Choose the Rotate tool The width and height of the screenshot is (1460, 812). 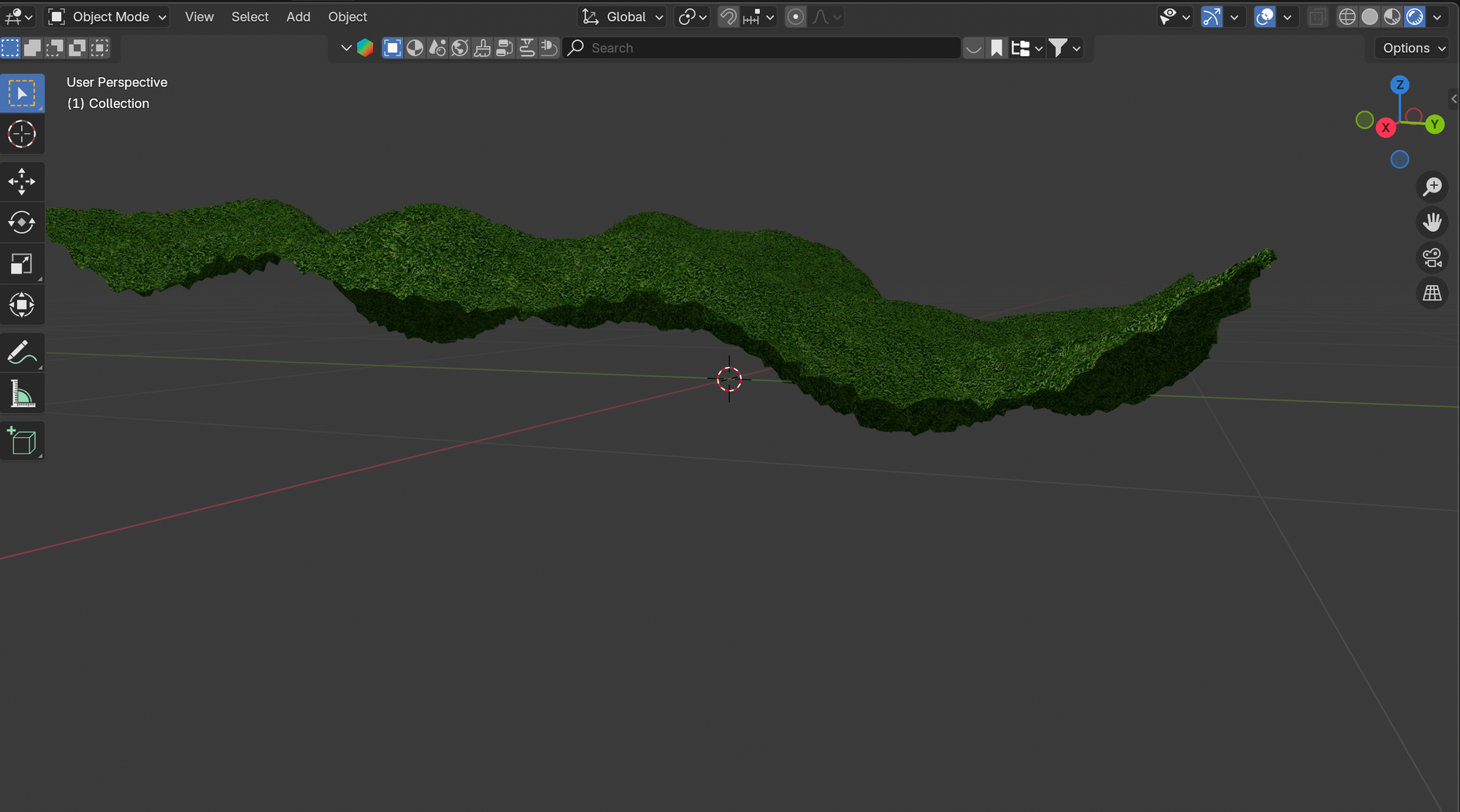pyautogui.click(x=22, y=223)
